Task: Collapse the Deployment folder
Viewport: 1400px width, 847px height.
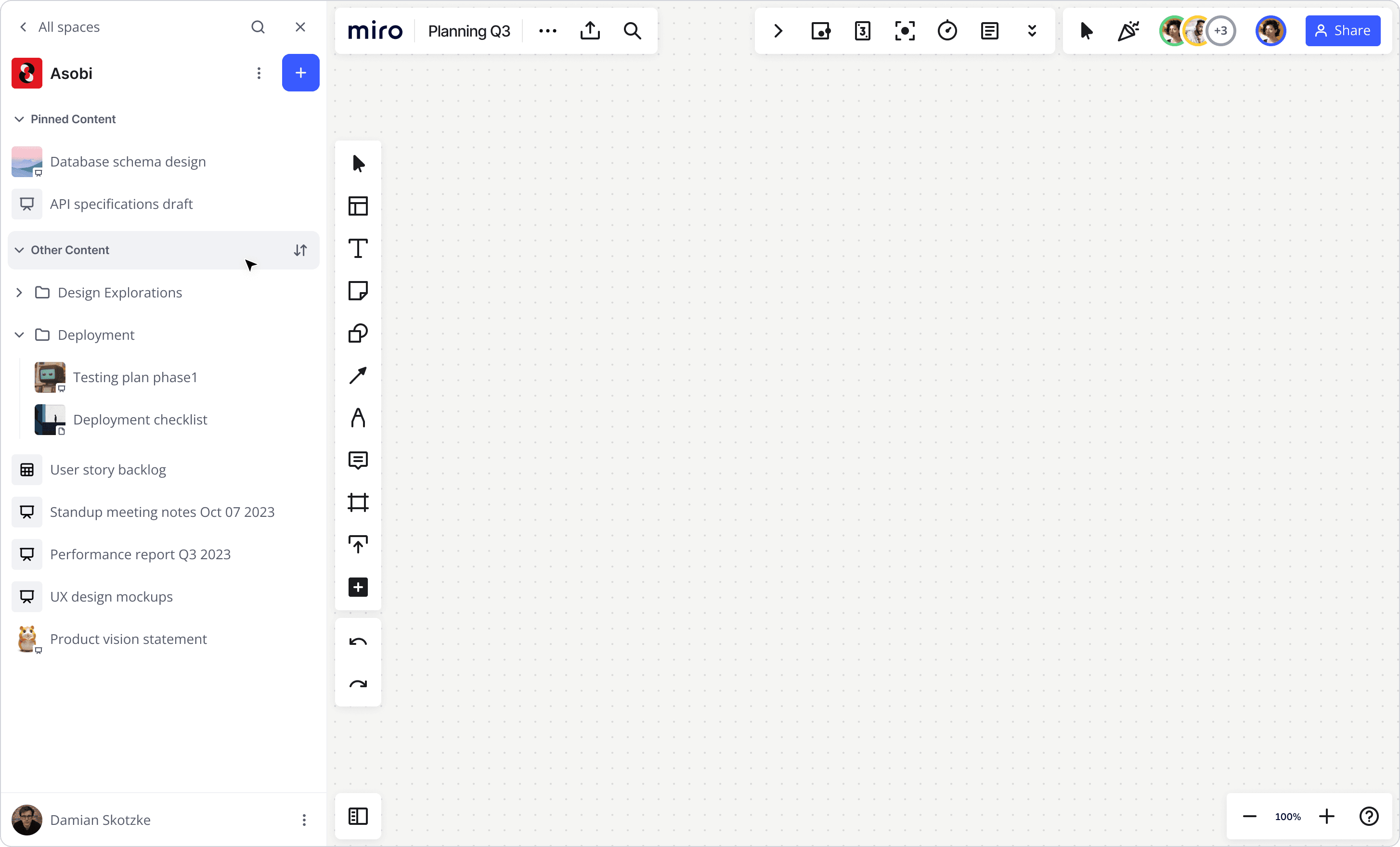Action: click(x=19, y=334)
